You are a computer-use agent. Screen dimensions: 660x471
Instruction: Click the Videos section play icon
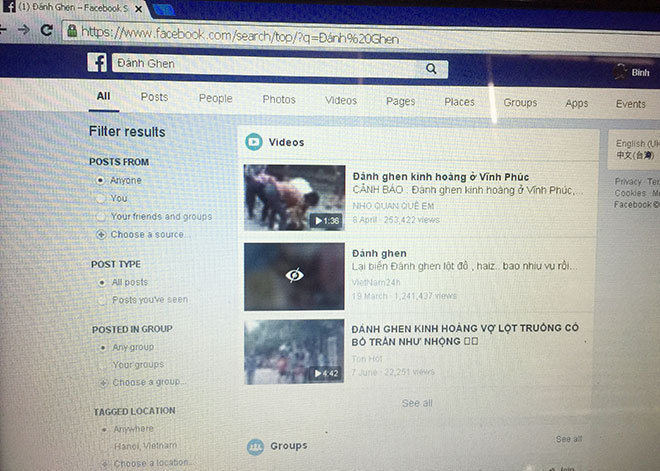click(x=254, y=142)
